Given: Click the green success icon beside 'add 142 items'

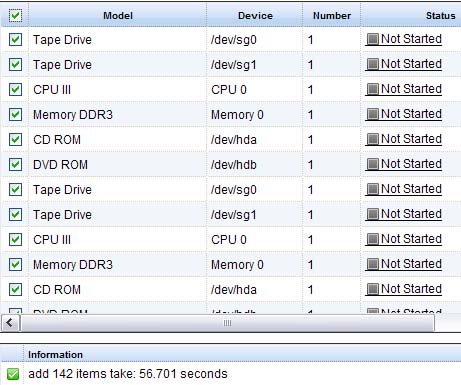Looking at the screenshot, I should click(x=13, y=374).
